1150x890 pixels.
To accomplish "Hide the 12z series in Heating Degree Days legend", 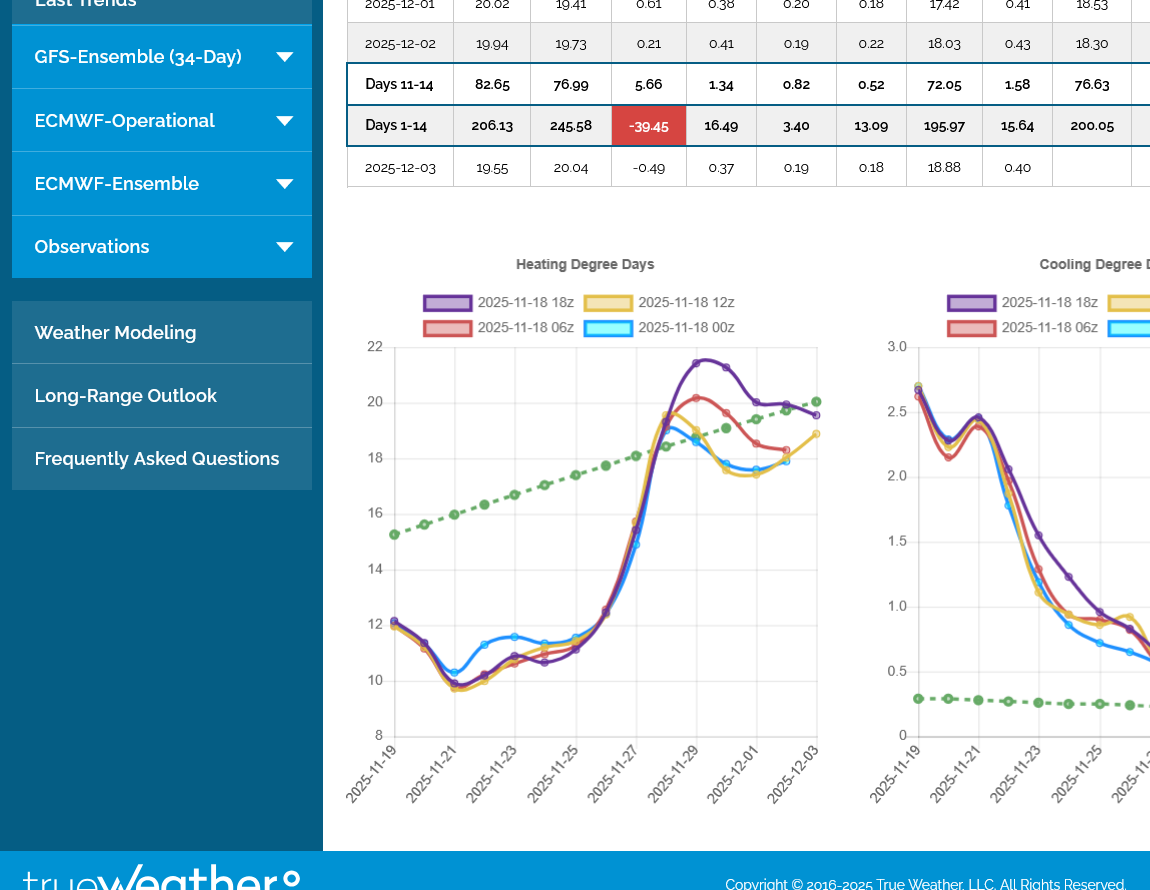I will [608, 303].
